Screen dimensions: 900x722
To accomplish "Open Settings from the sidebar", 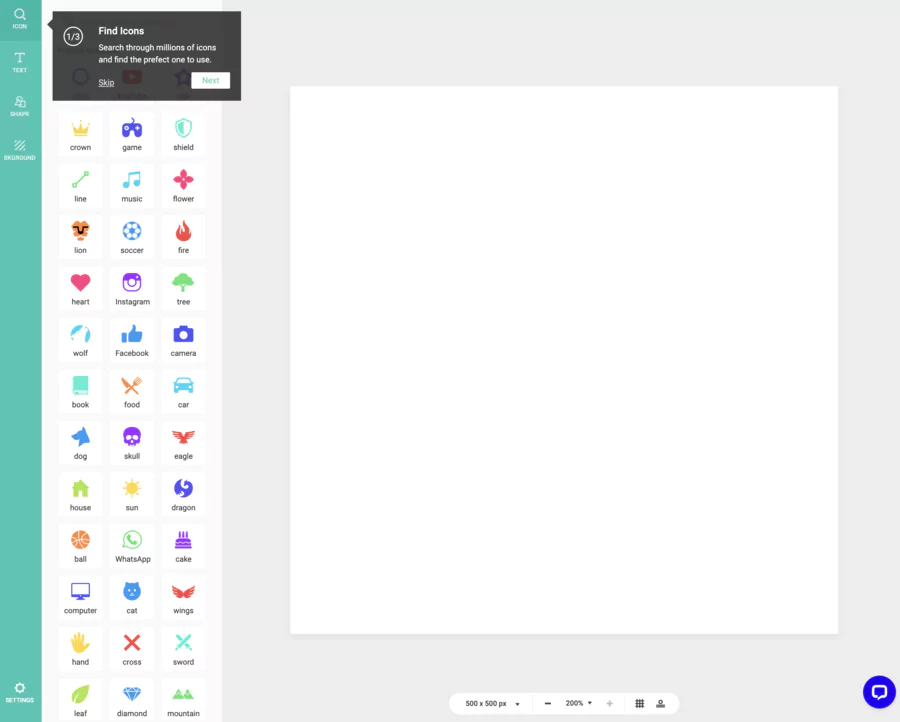I will pyautogui.click(x=19, y=692).
